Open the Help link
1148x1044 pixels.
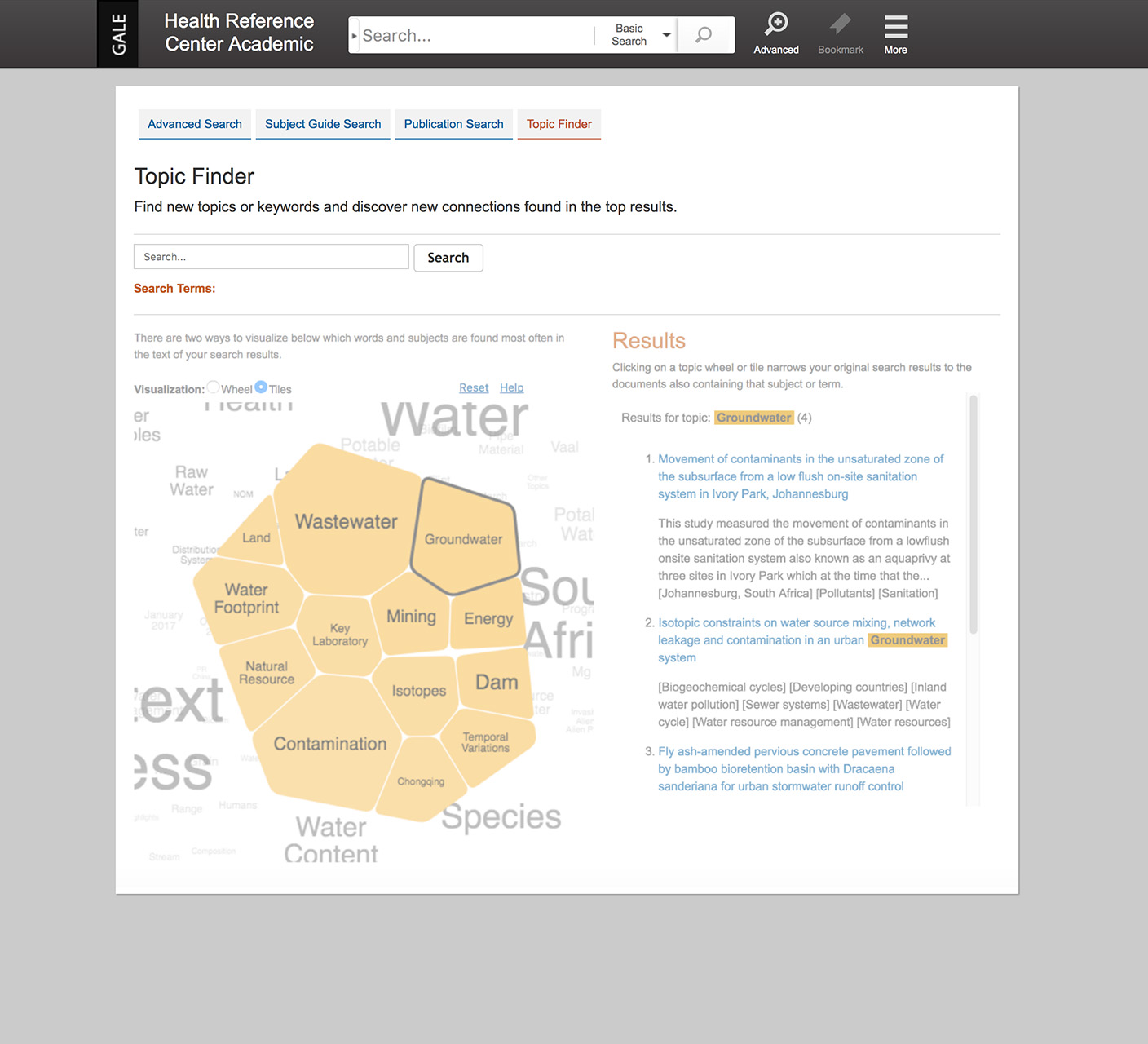[x=511, y=387]
